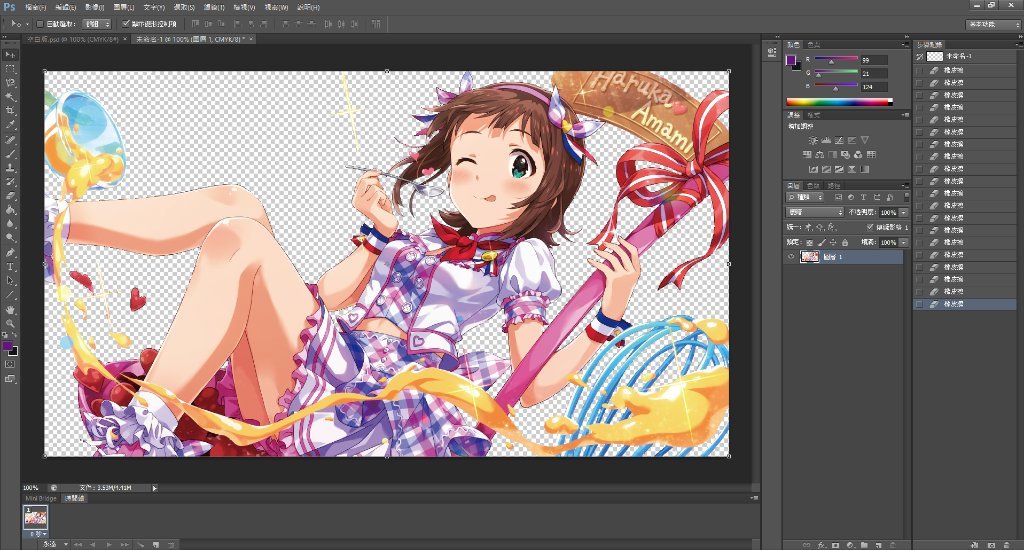
Task: Open the layer opacity slider arrow
Action: tap(904, 212)
